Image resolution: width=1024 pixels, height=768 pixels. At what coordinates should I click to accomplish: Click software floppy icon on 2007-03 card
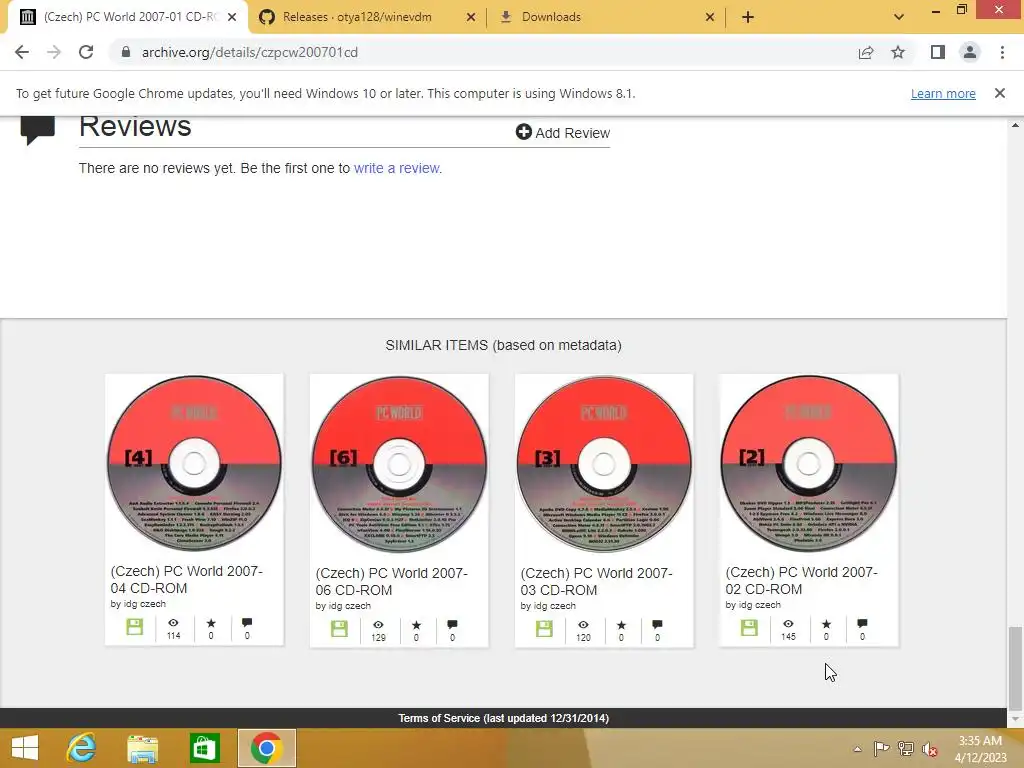pos(544,629)
